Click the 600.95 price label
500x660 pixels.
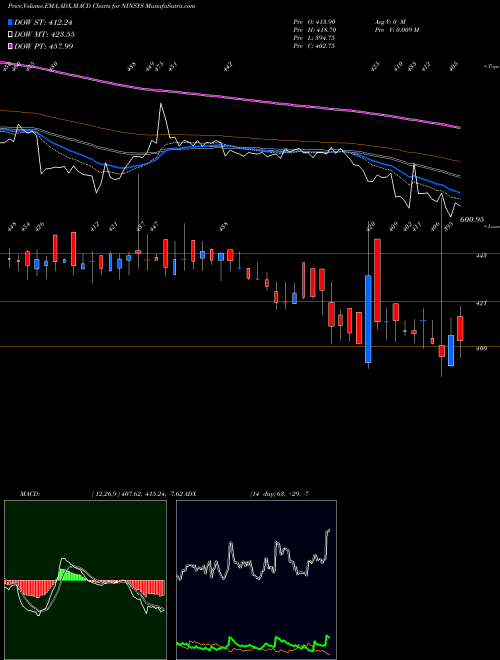tap(472, 219)
